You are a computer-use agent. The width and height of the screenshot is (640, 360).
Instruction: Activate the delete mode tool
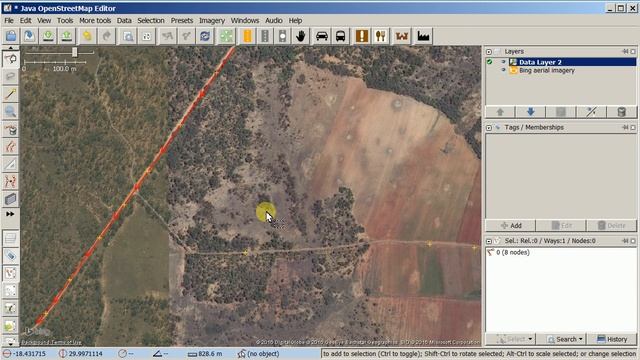point(11,129)
